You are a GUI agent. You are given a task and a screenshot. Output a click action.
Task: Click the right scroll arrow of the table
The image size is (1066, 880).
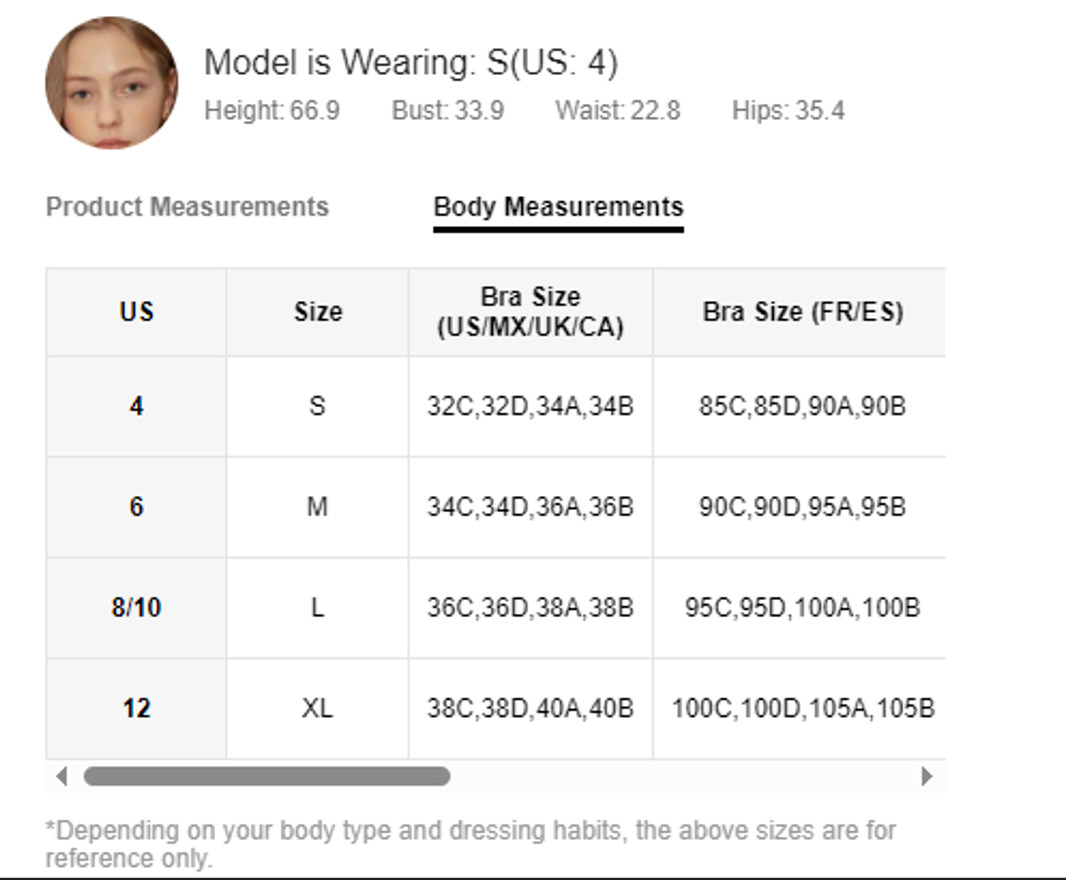tap(926, 776)
